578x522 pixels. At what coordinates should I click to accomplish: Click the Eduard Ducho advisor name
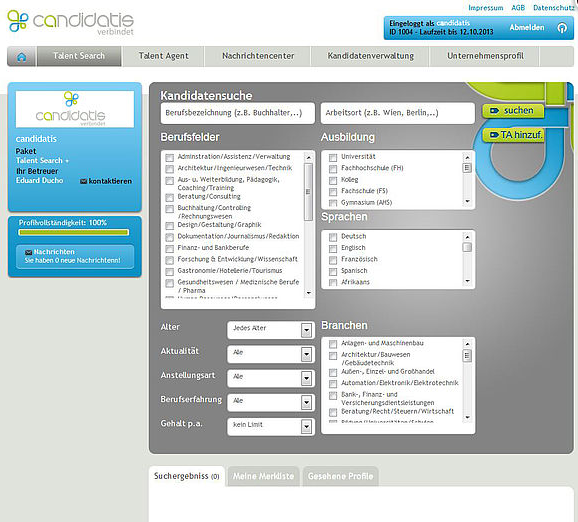click(39, 181)
